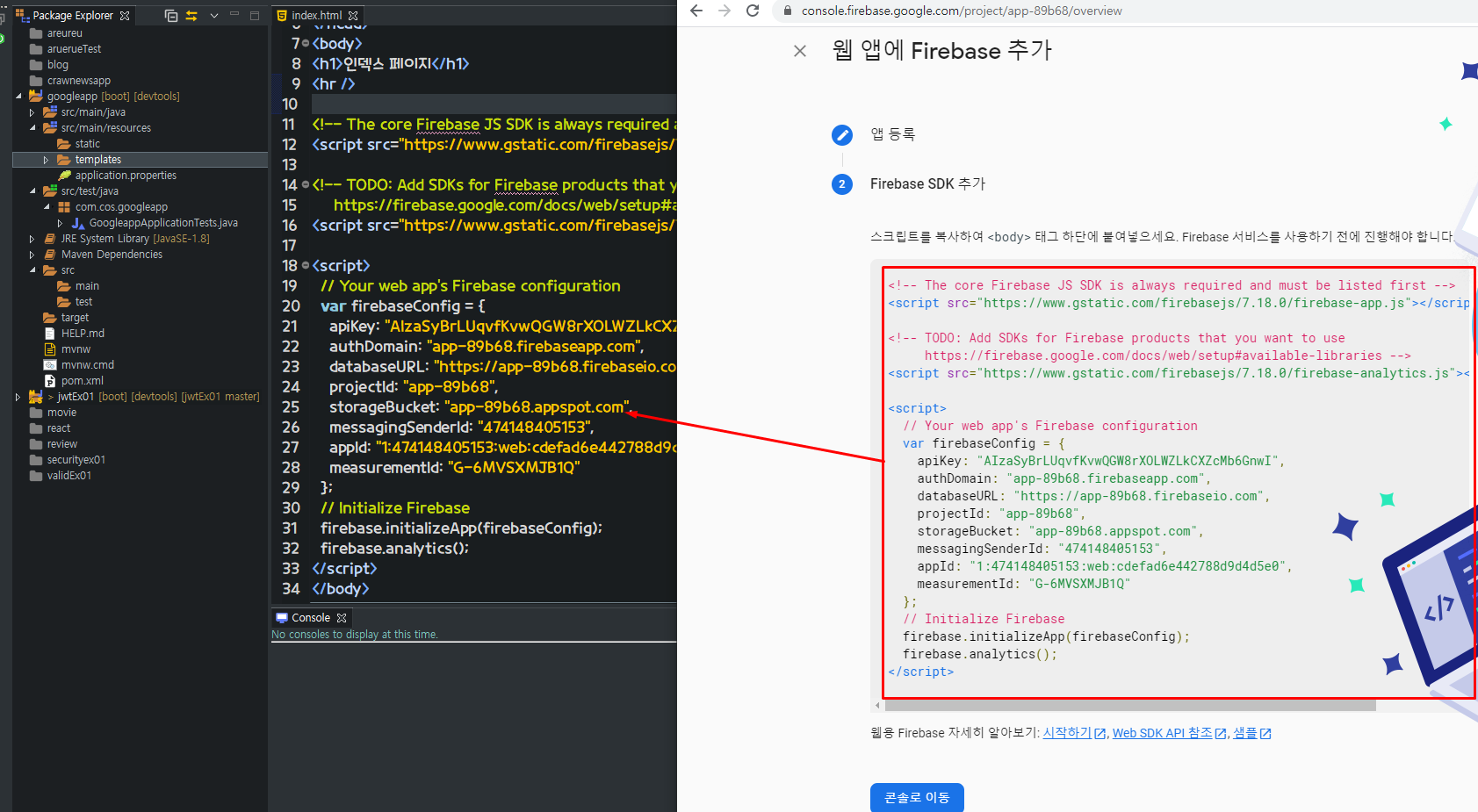1478x812 pixels.
Task: Collapse the src/test/java node
Action: tap(32, 191)
